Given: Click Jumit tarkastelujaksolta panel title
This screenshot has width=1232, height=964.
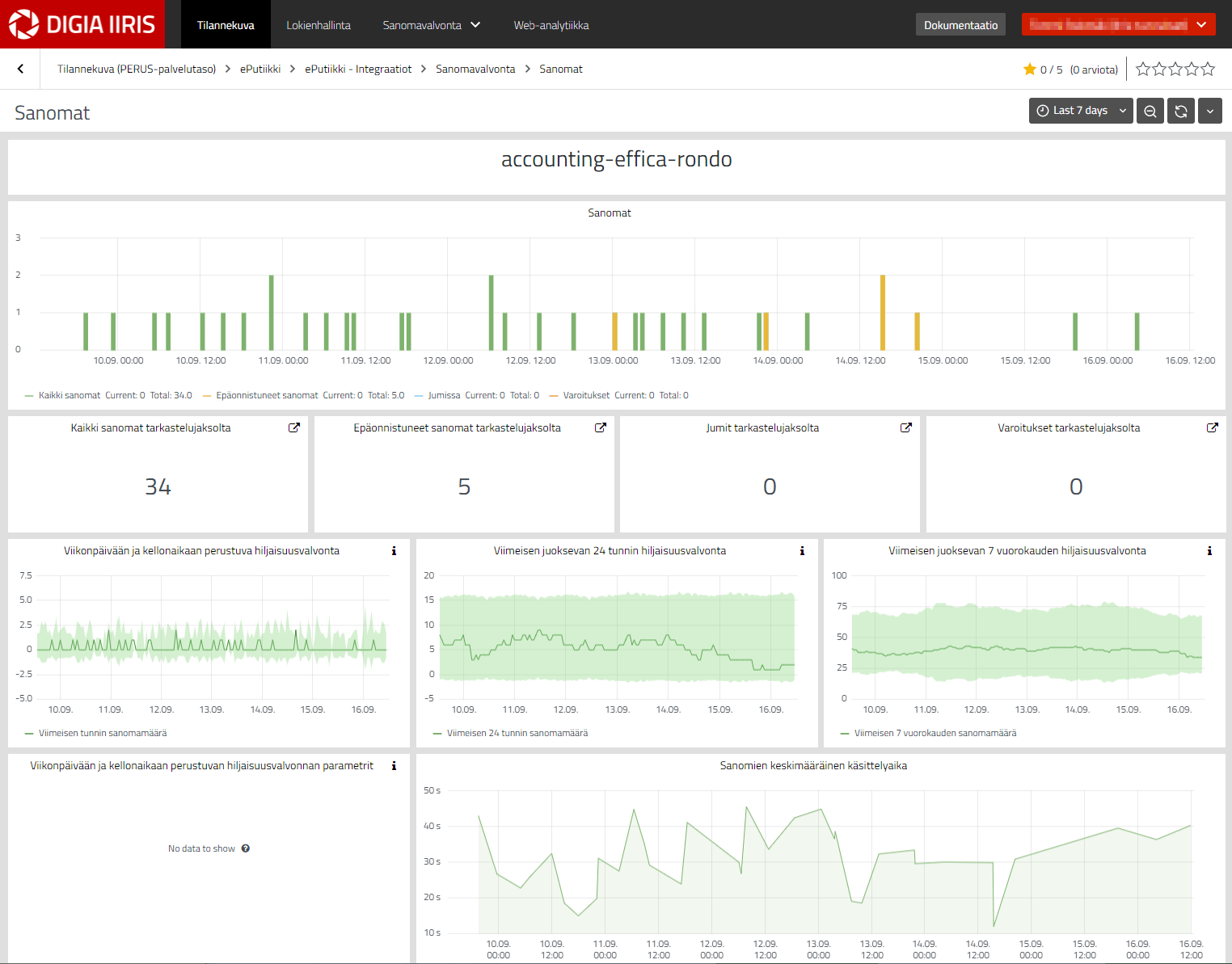Looking at the screenshot, I should point(762,427).
